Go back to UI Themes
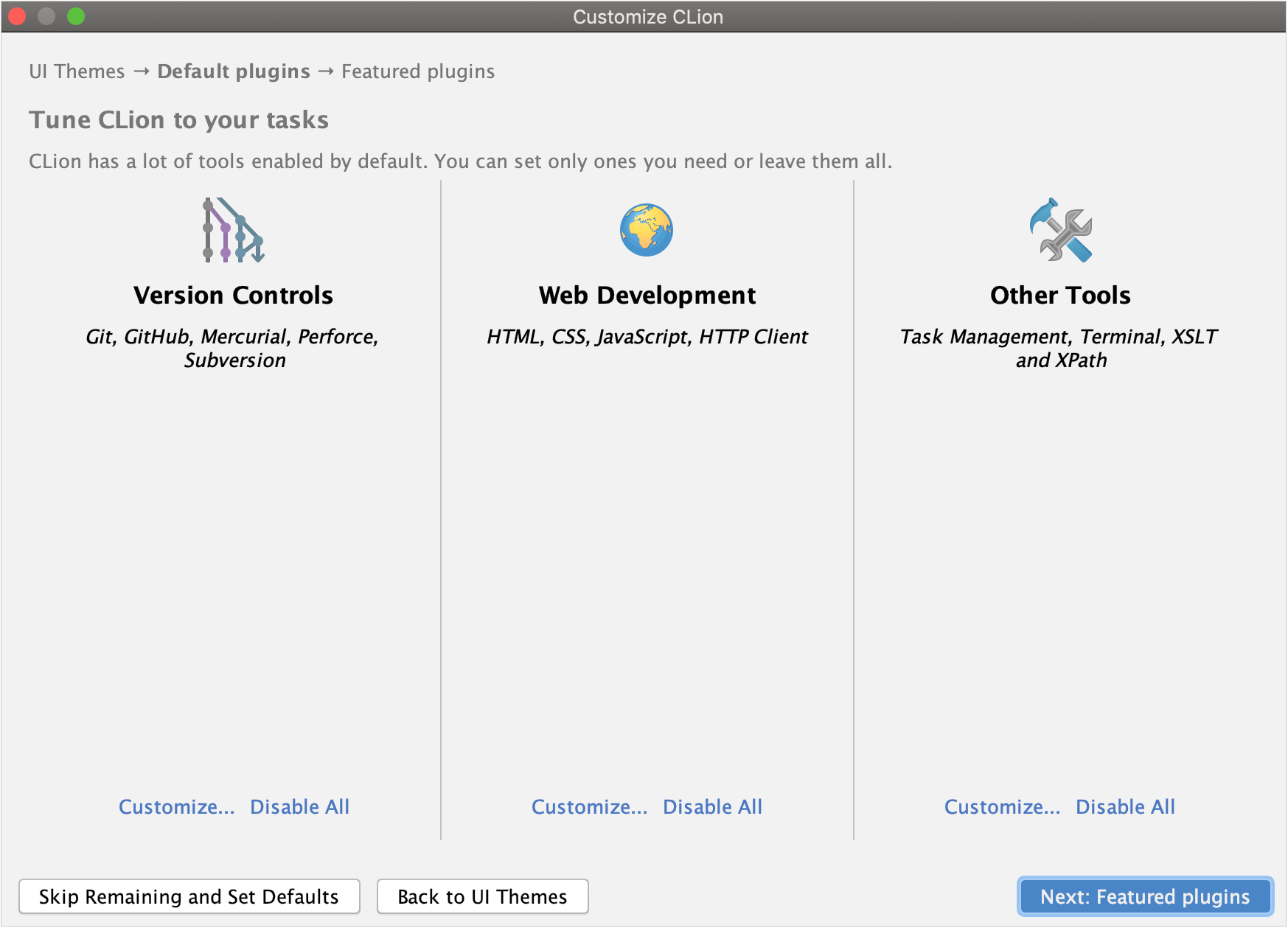This screenshot has width=1288, height=928. pos(483,897)
